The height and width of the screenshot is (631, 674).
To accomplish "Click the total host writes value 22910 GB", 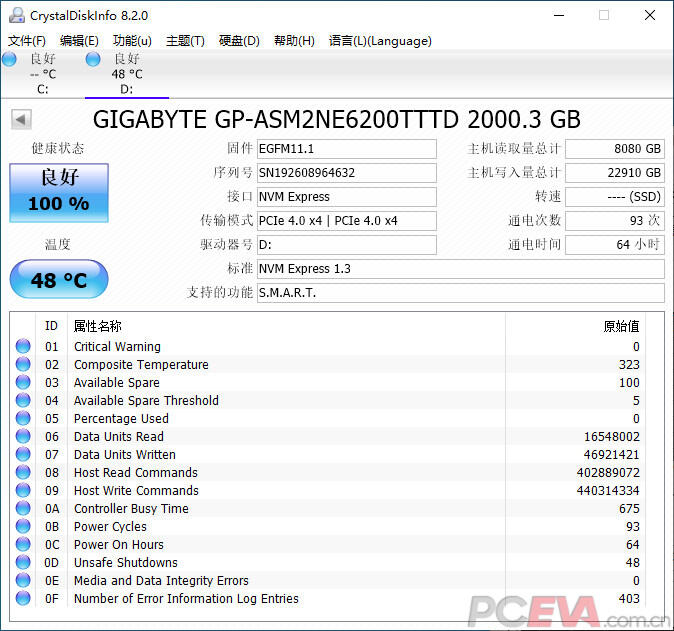I will pyautogui.click(x=615, y=173).
